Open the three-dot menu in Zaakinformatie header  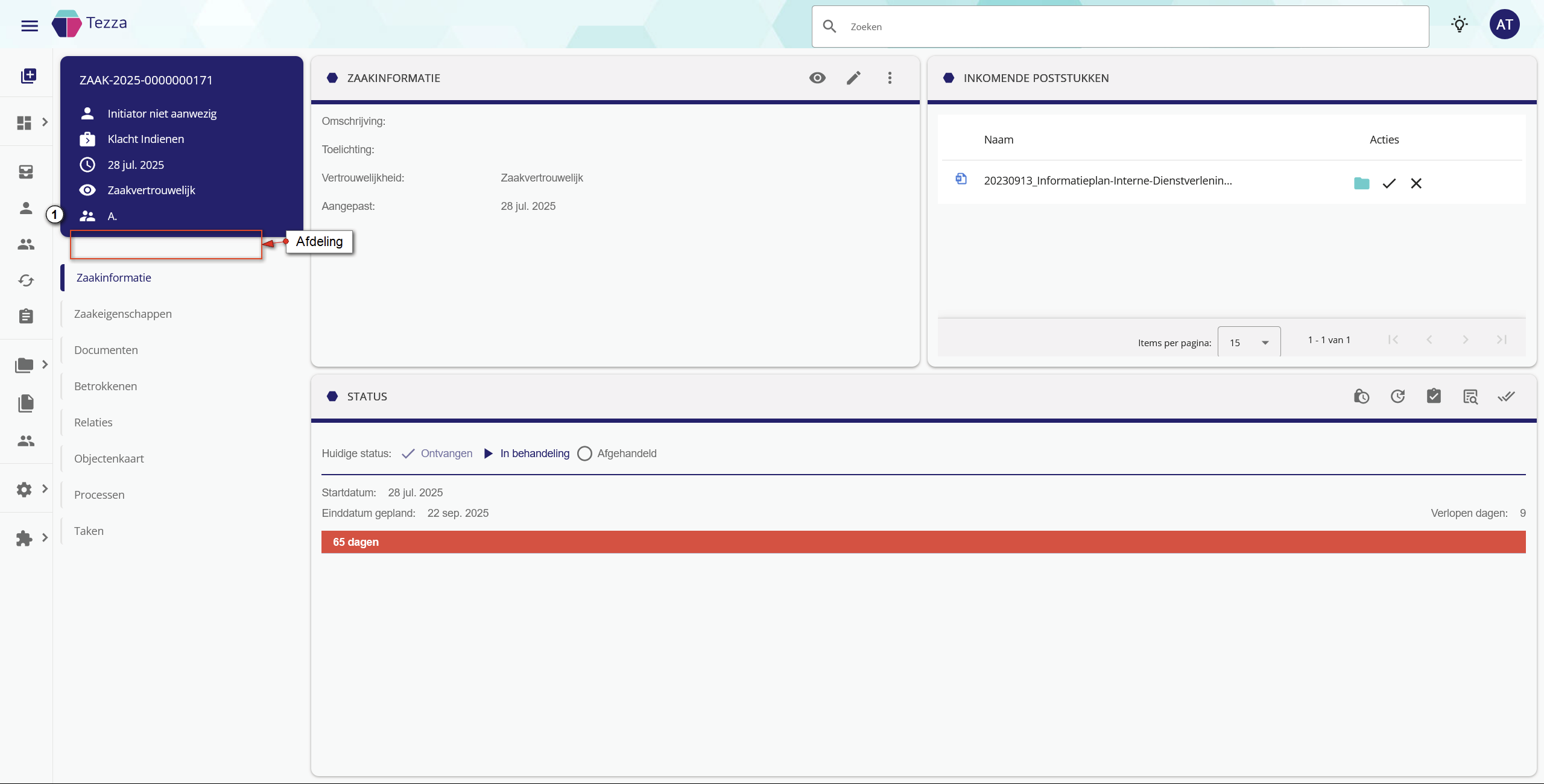pyautogui.click(x=890, y=78)
